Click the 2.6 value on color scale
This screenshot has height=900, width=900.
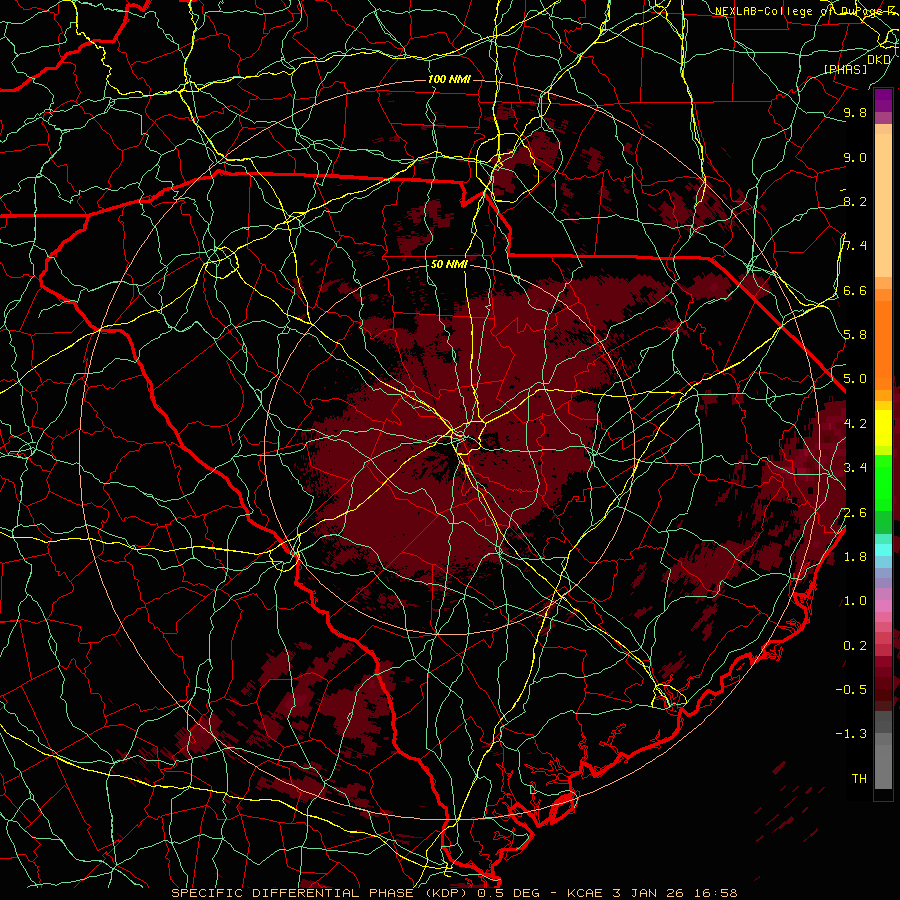click(855, 512)
